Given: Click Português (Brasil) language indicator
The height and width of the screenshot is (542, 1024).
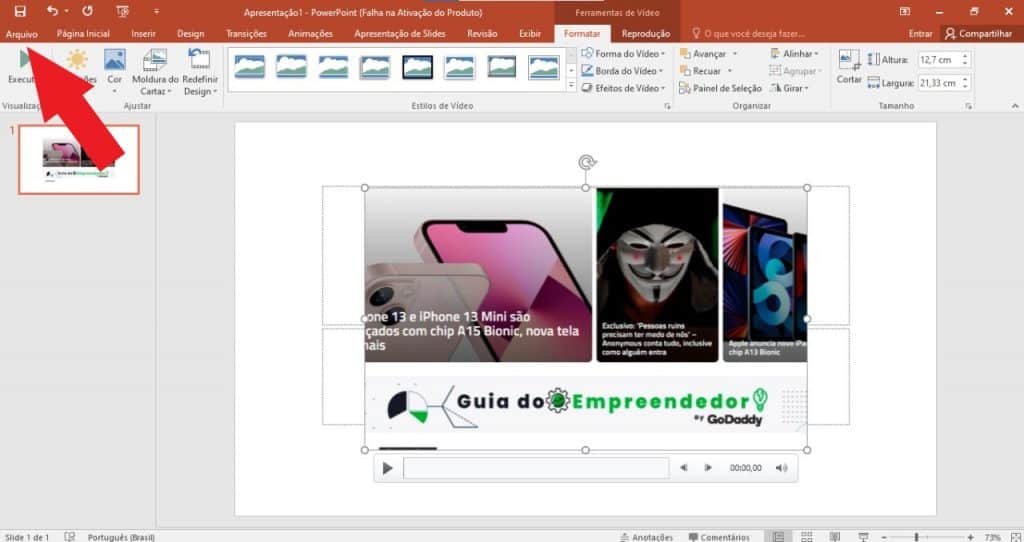Looking at the screenshot, I should pyautogui.click(x=121, y=537).
